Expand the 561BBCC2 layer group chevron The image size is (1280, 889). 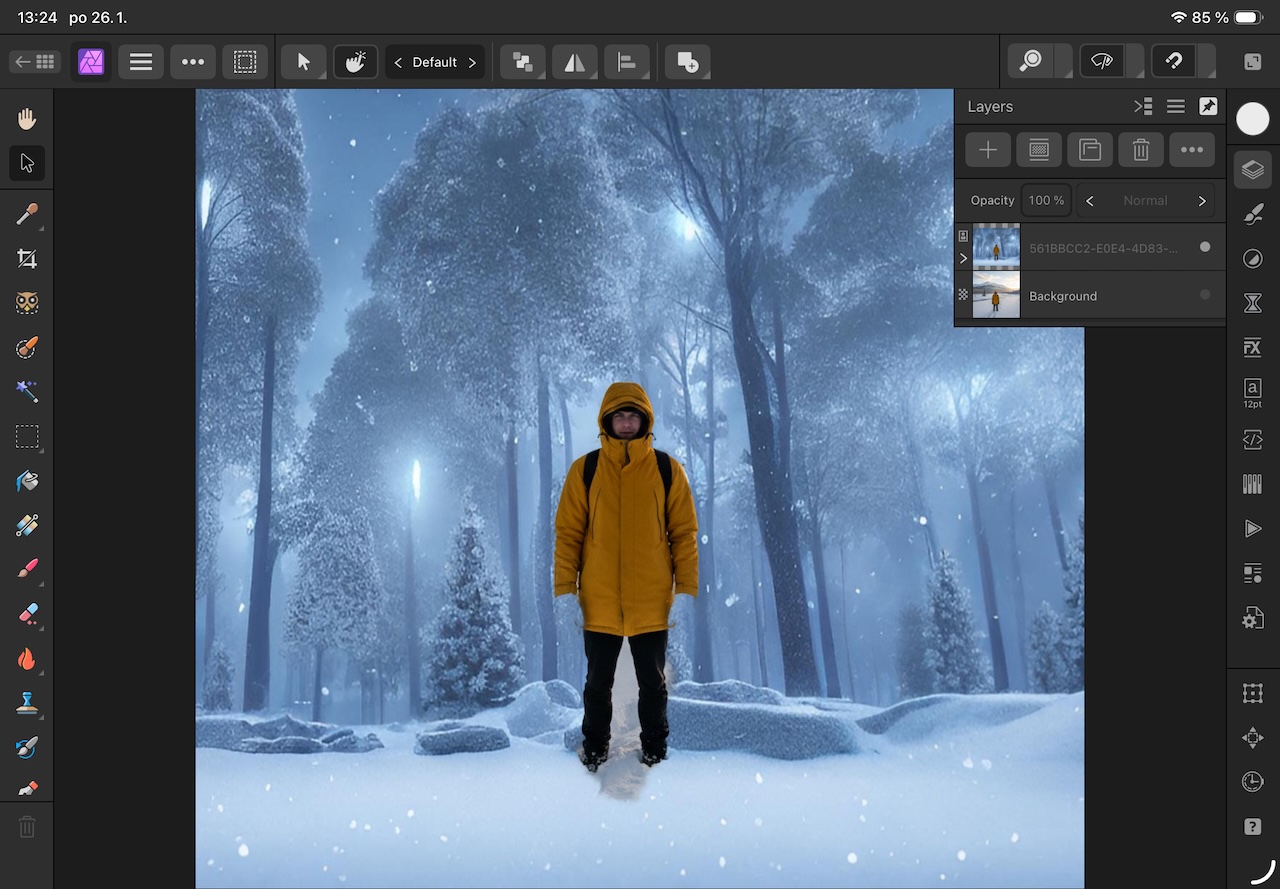coord(963,258)
